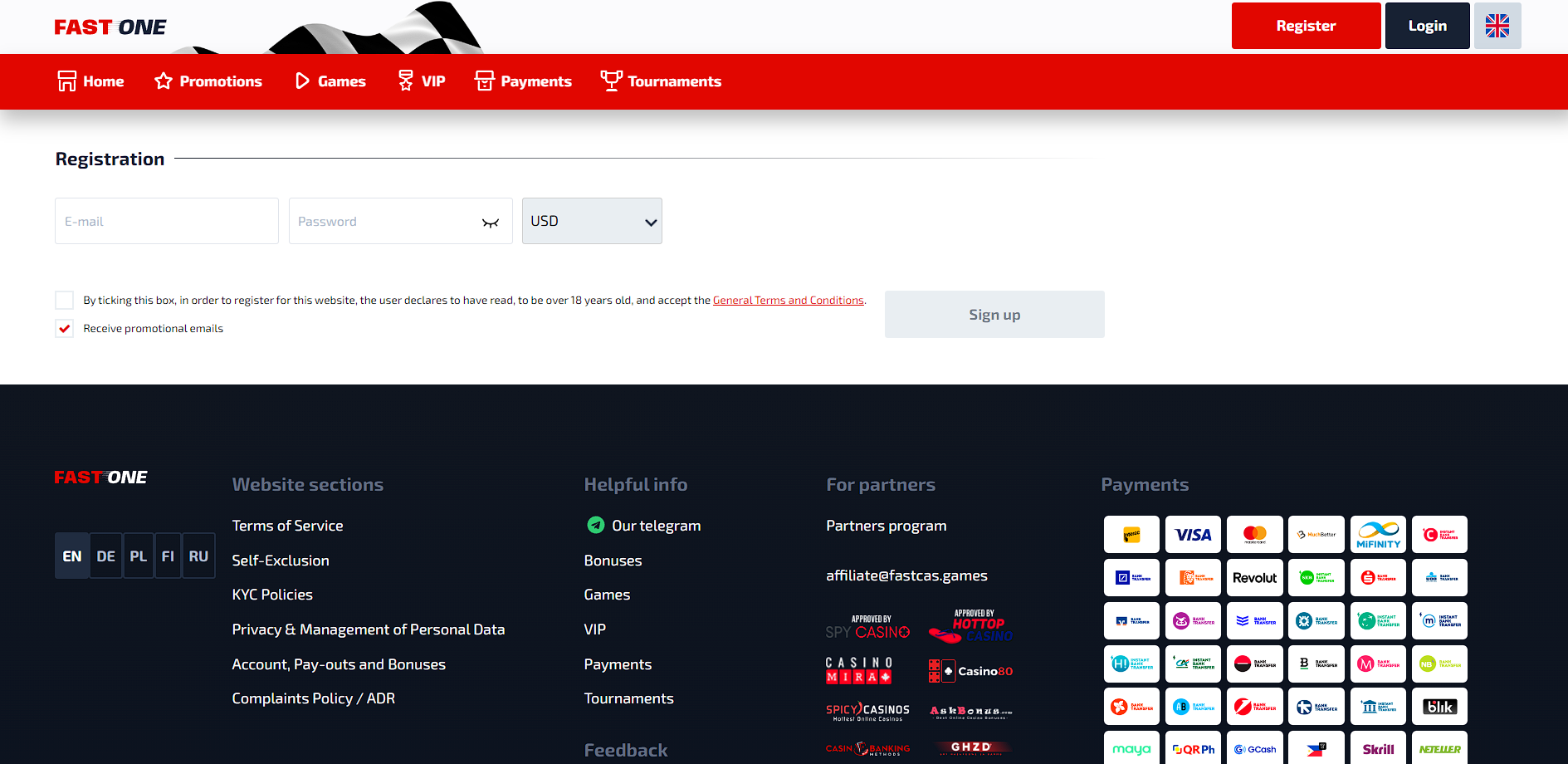Click the Visa payment icon
Screen dimensions: 1568x764
coord(1193,535)
